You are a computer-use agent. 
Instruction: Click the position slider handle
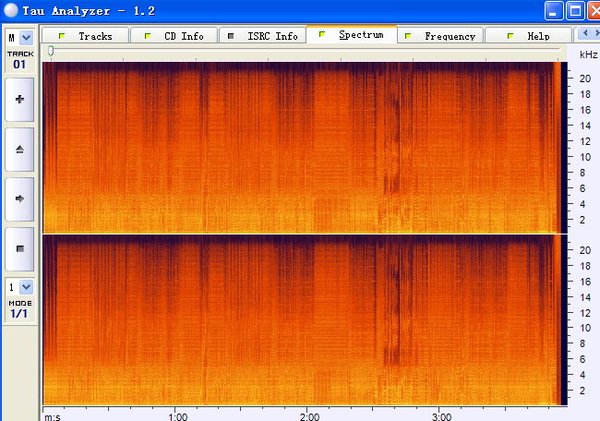pos(51,51)
